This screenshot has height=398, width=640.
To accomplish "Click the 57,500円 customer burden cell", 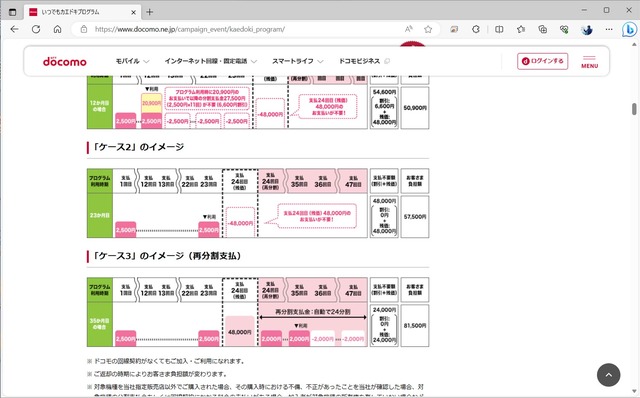I will pyautogui.click(x=415, y=217).
